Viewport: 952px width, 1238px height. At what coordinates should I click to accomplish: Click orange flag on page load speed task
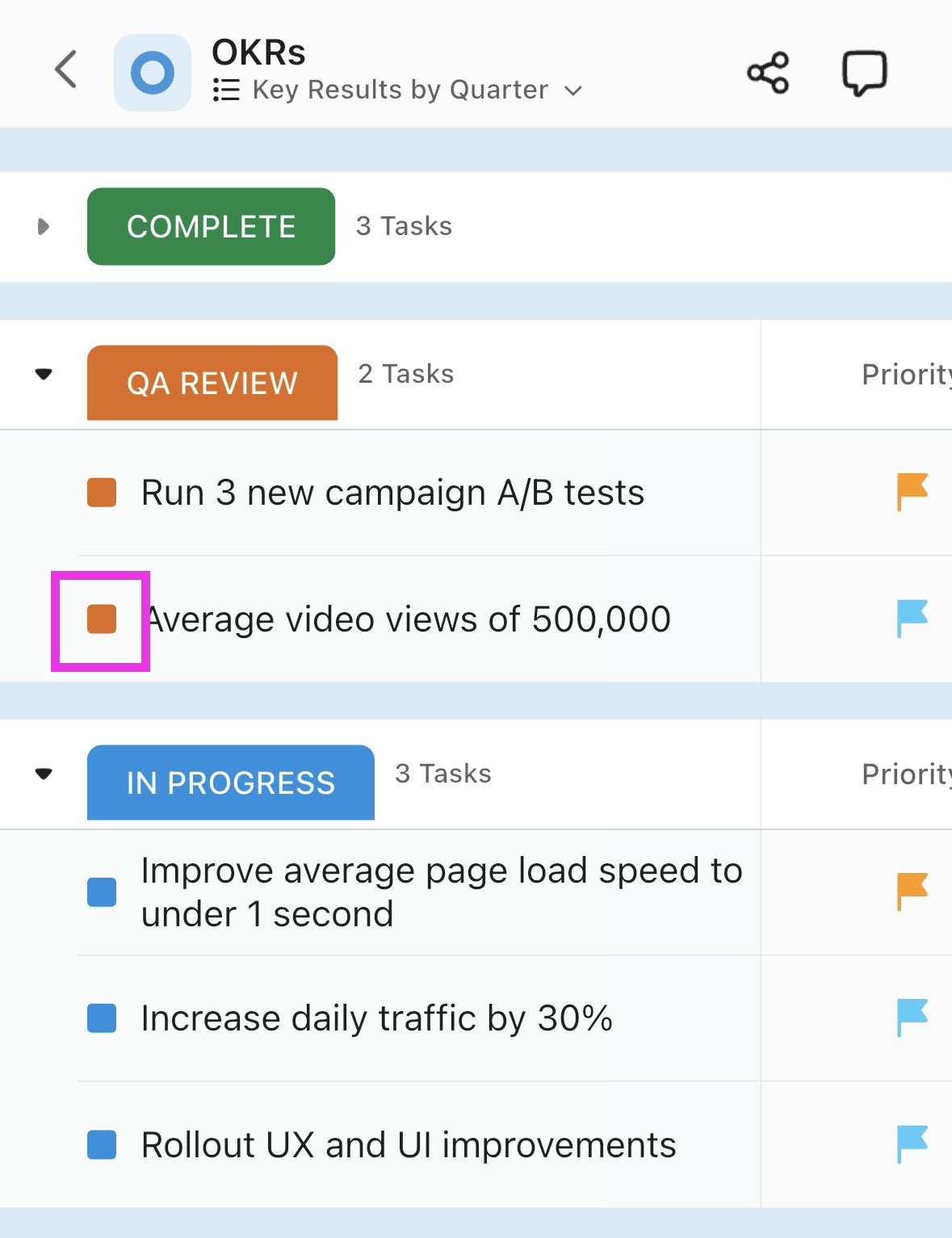(x=912, y=892)
